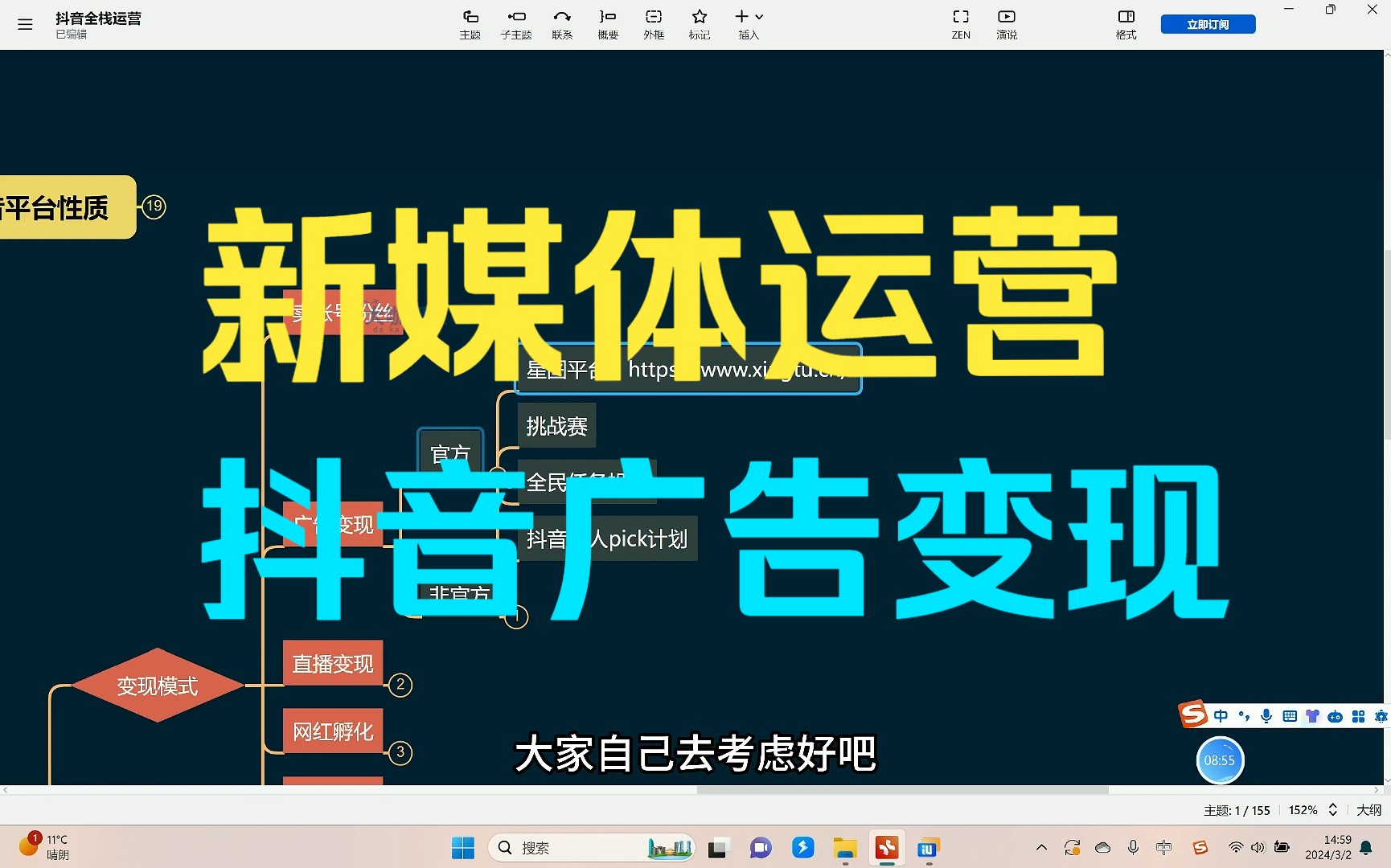Image resolution: width=1391 pixels, height=868 pixels.
Task: Activate Sogou voice input microphone
Action: [x=1266, y=716]
